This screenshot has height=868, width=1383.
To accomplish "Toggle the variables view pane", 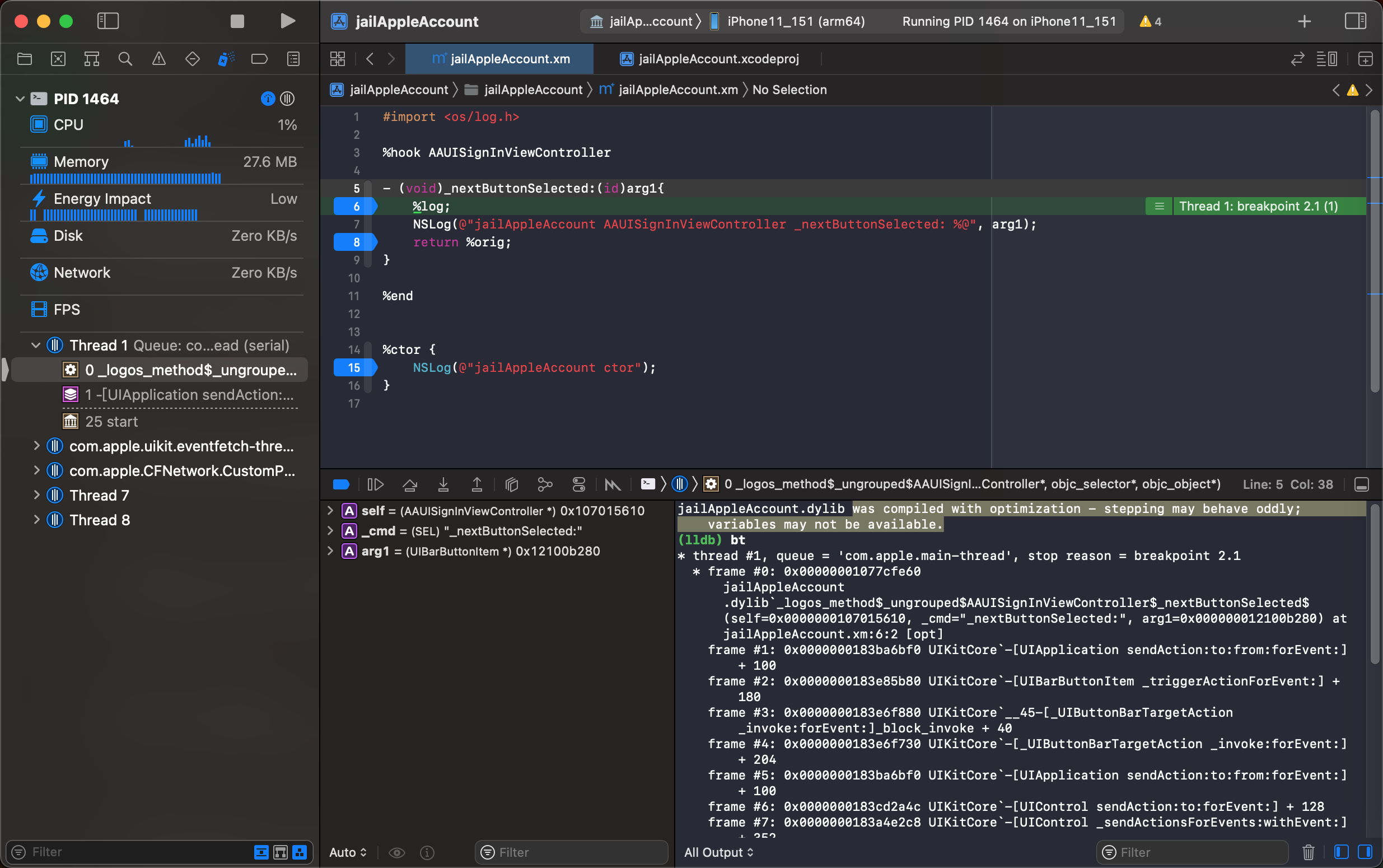I will click(x=1341, y=852).
